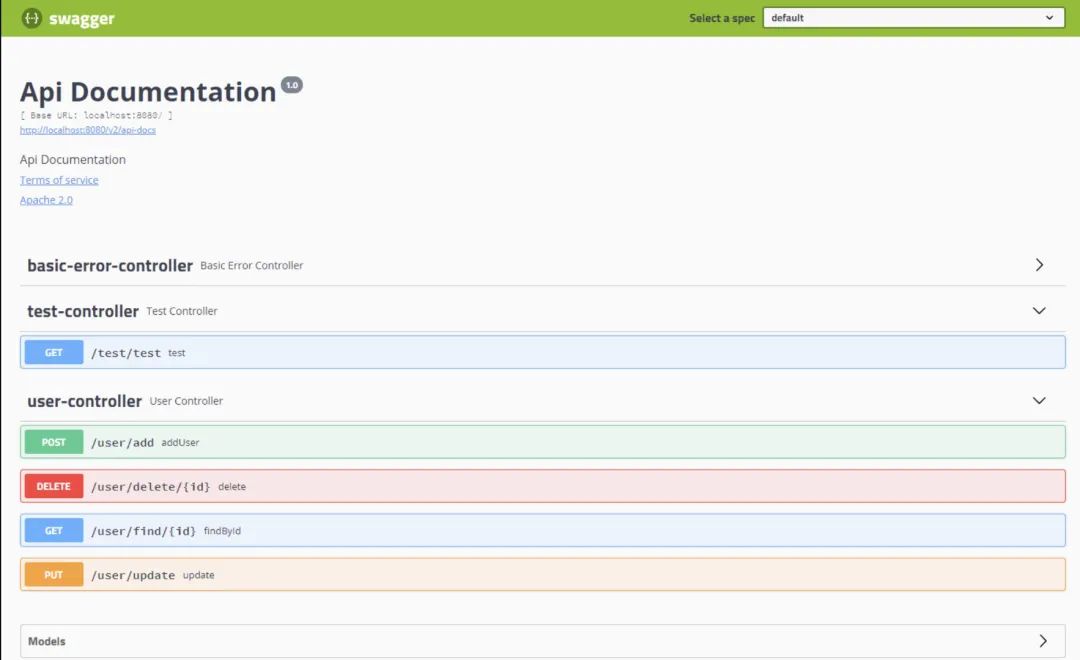Open the 'Select a spec' default dropdown
This screenshot has height=660, width=1080.
(913, 18)
